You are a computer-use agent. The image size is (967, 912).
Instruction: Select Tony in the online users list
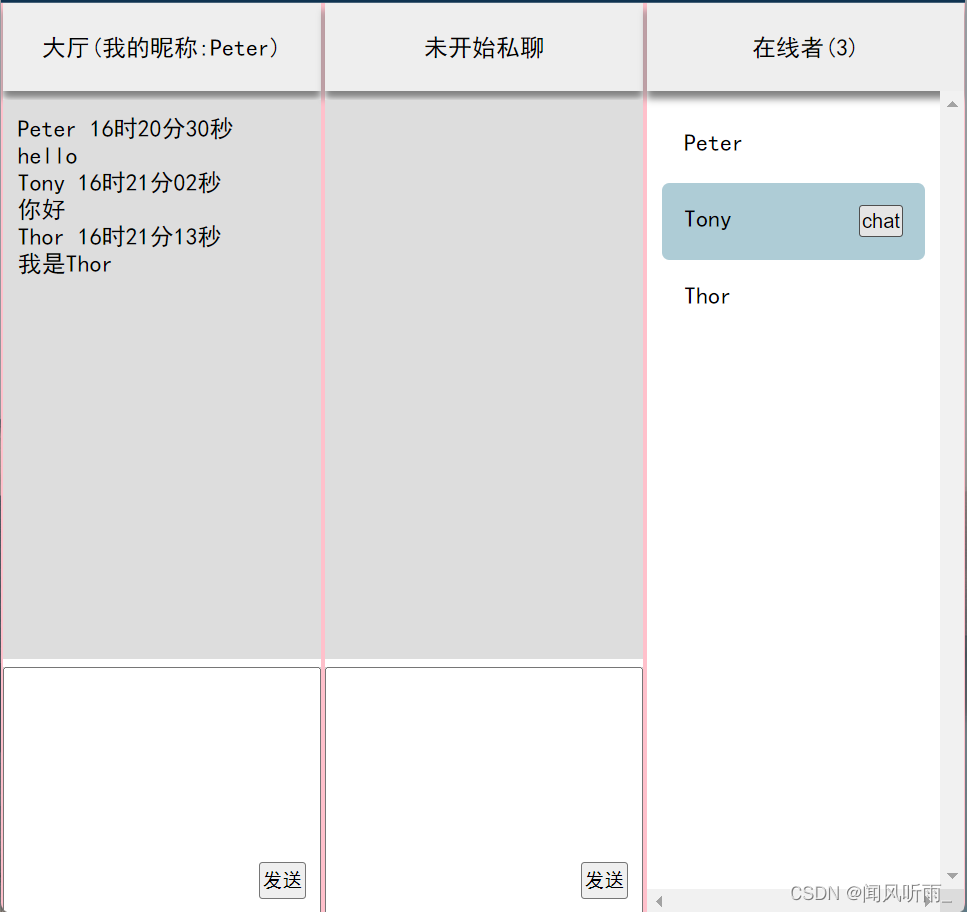point(793,221)
